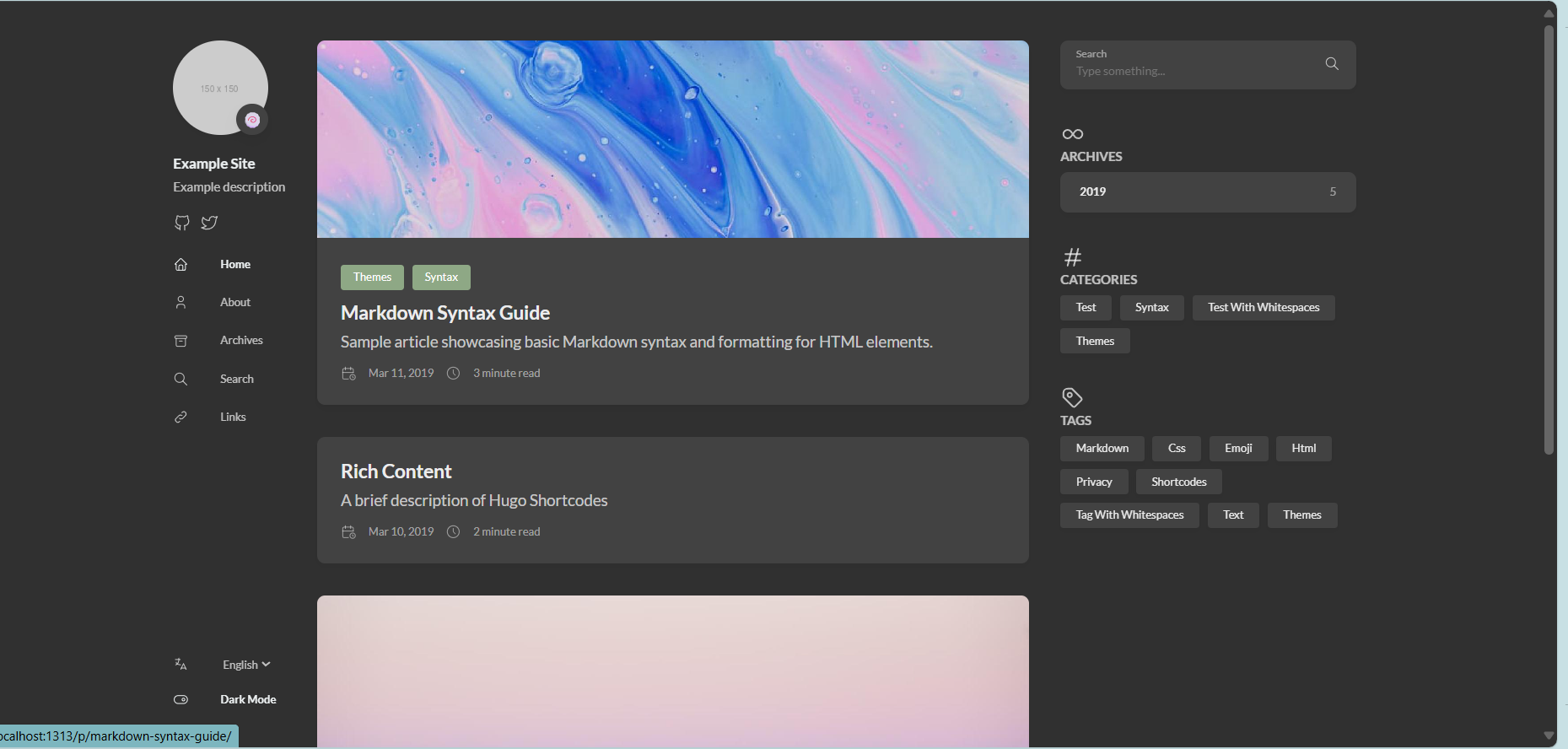
Task: Click the Test With Whitespaces category
Action: tap(1264, 308)
